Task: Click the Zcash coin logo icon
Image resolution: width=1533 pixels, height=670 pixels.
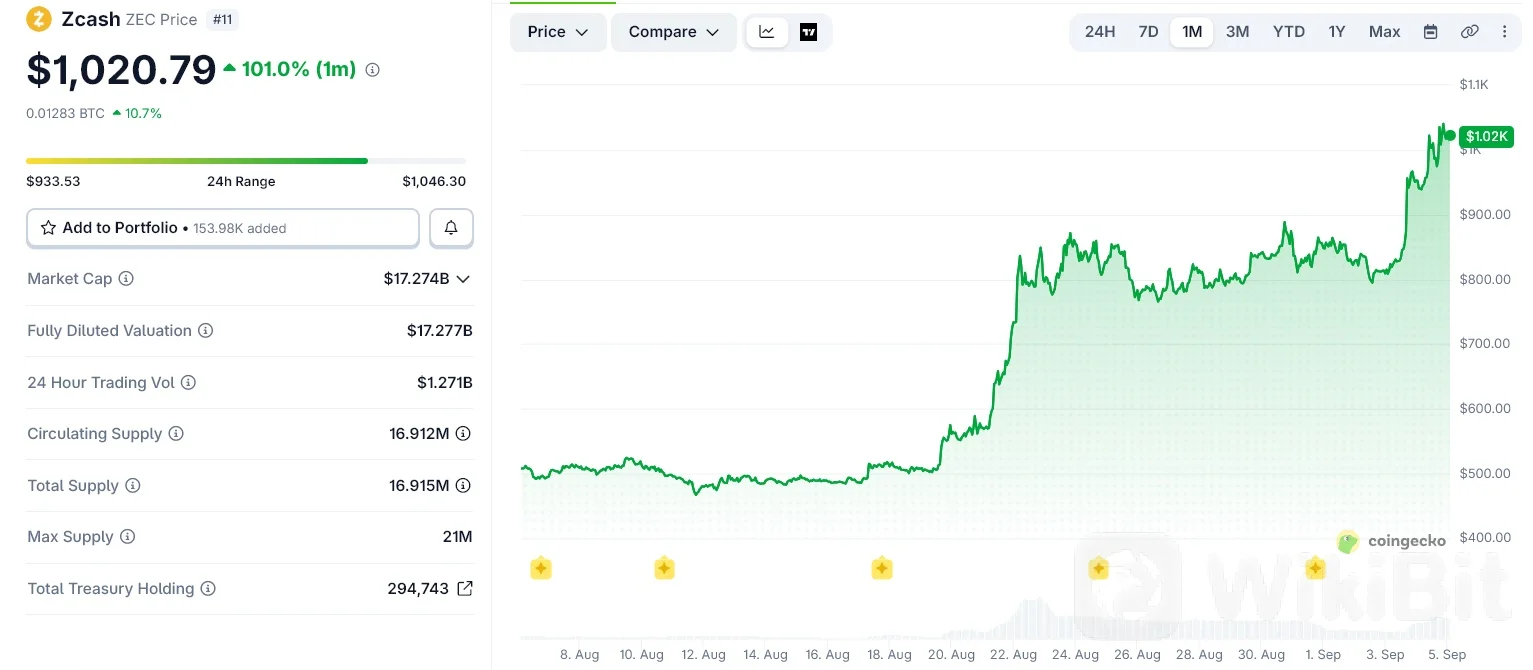Action: pos(39,19)
